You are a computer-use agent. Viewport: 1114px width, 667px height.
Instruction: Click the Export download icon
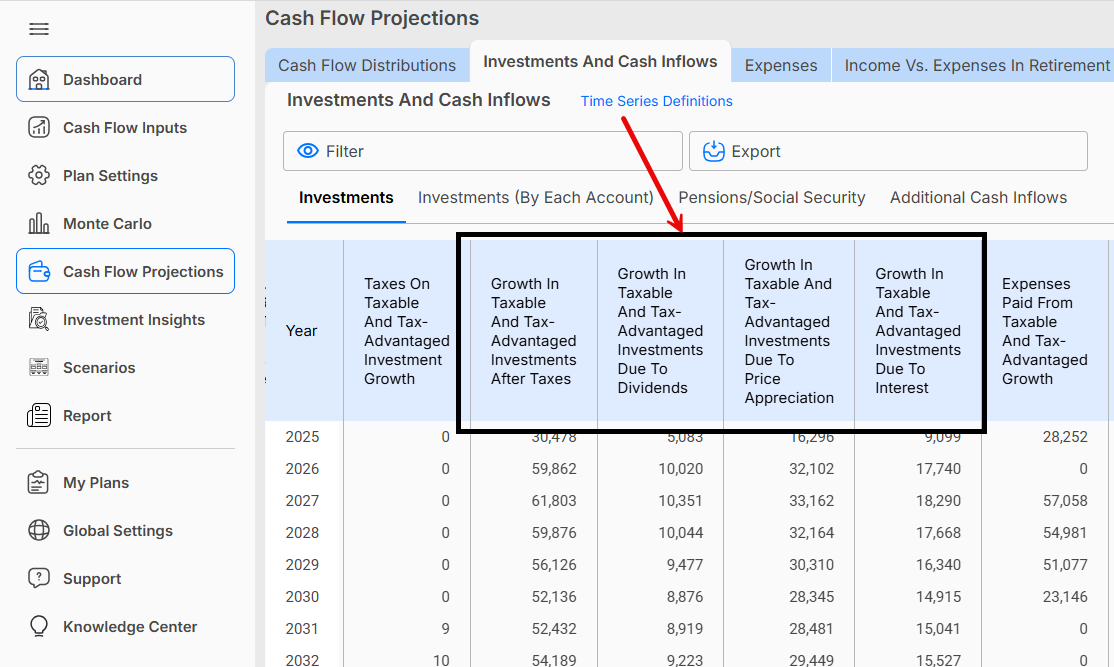[713, 151]
